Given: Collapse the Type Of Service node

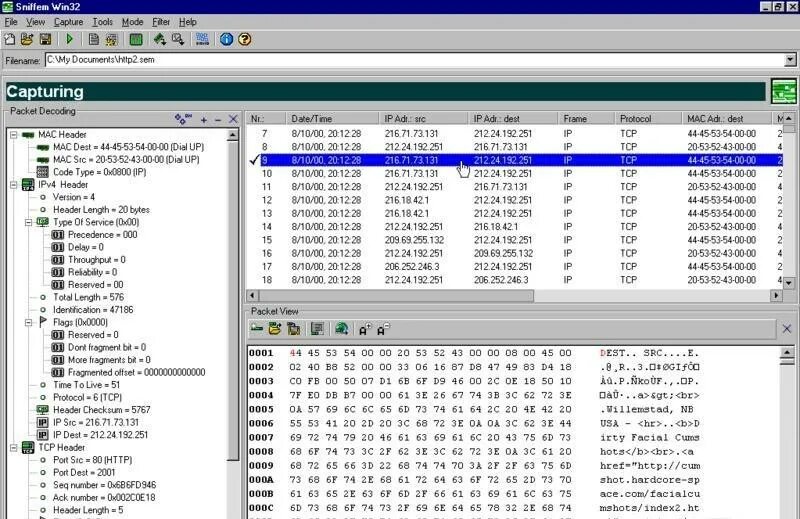Looking at the screenshot, I should tap(29, 223).
